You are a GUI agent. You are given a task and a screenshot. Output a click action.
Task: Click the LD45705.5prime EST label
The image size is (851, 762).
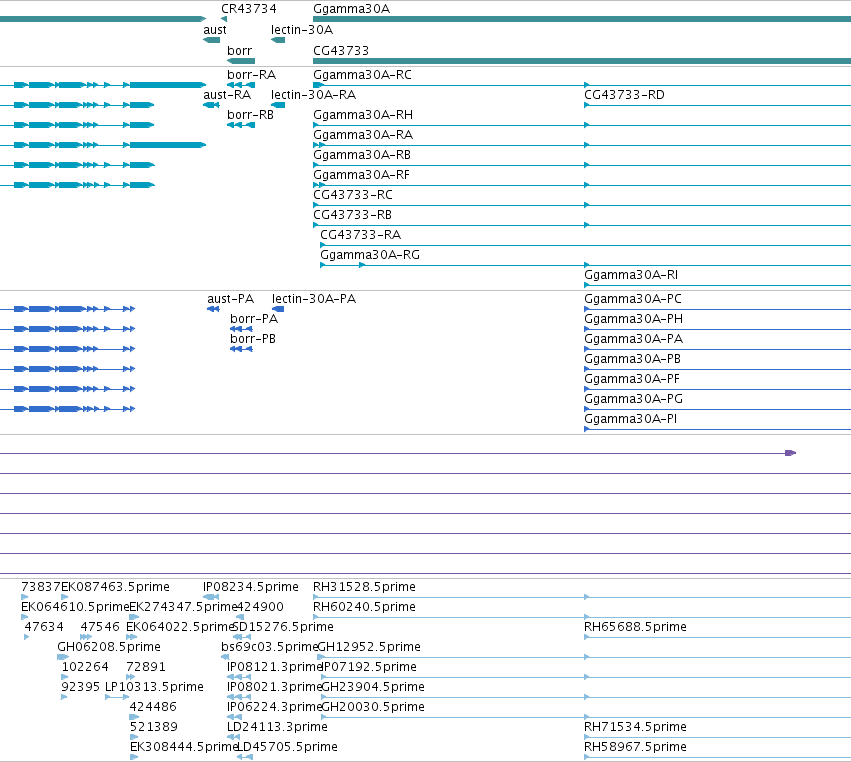(x=287, y=747)
